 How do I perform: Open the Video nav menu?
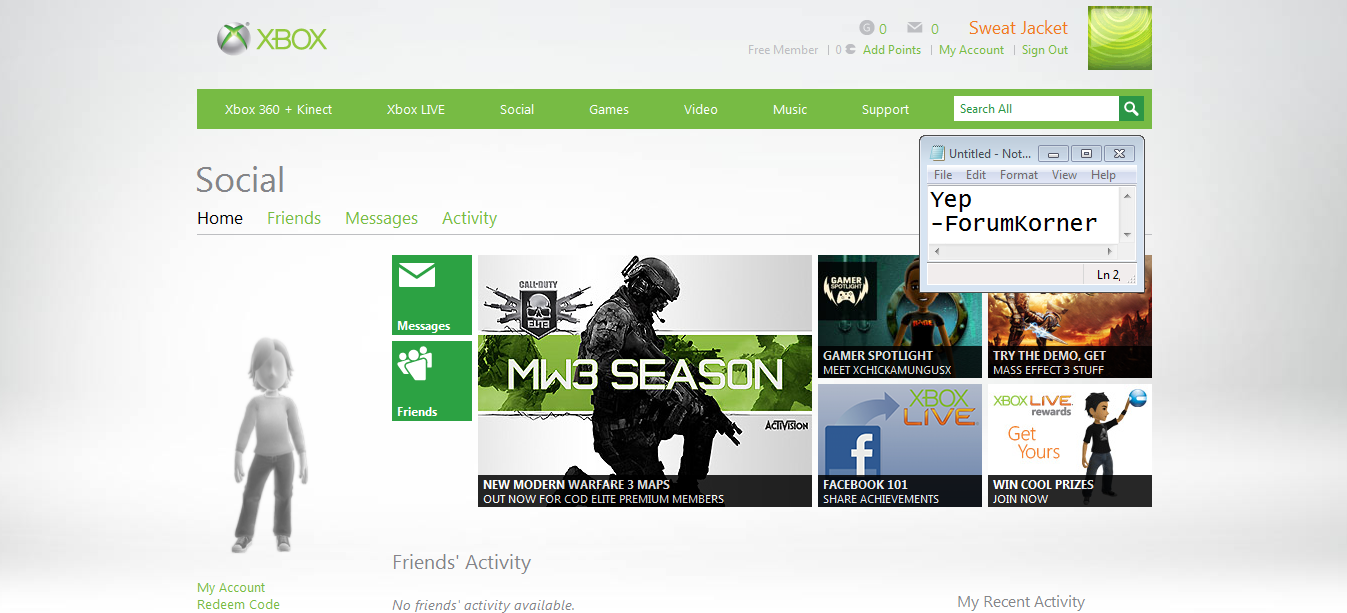[701, 110]
